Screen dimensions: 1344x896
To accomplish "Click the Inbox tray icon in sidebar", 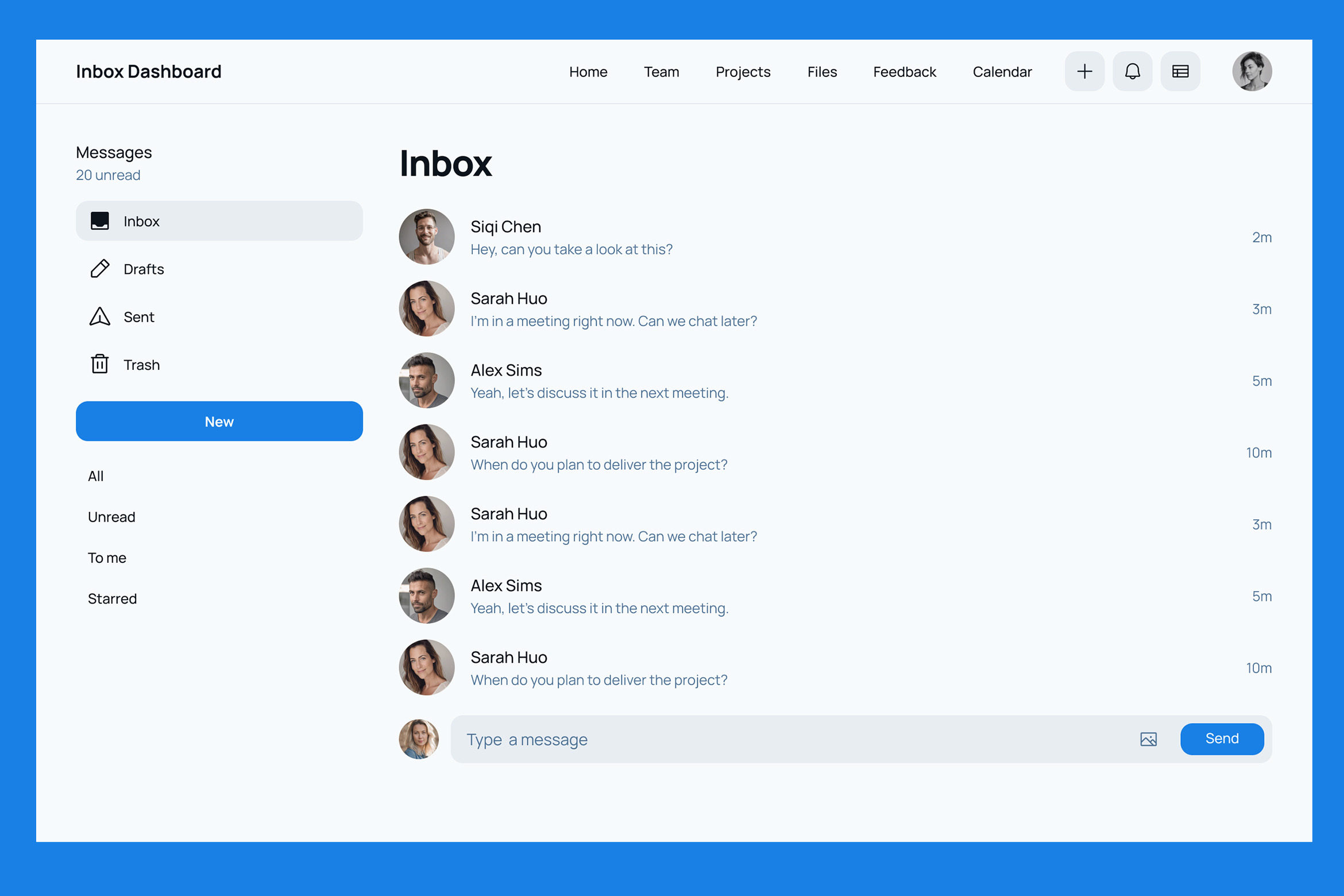I will (100, 221).
